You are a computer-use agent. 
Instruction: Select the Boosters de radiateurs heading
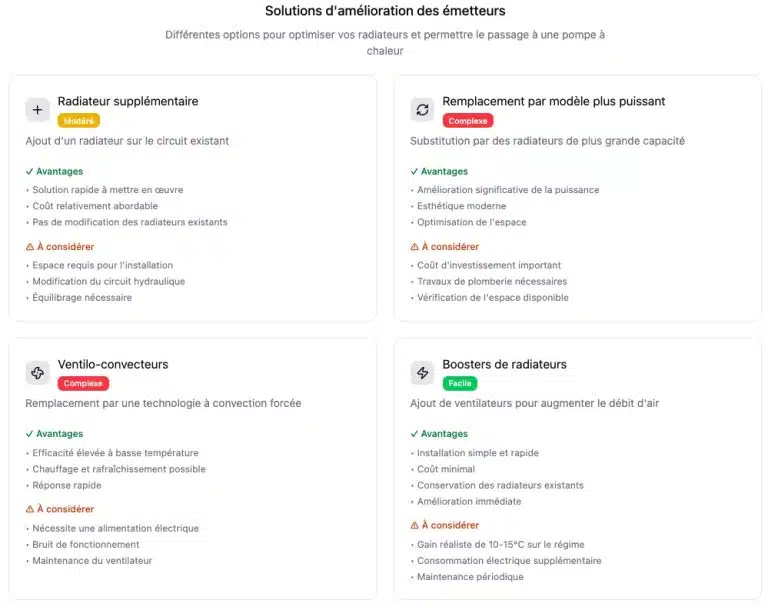504,364
